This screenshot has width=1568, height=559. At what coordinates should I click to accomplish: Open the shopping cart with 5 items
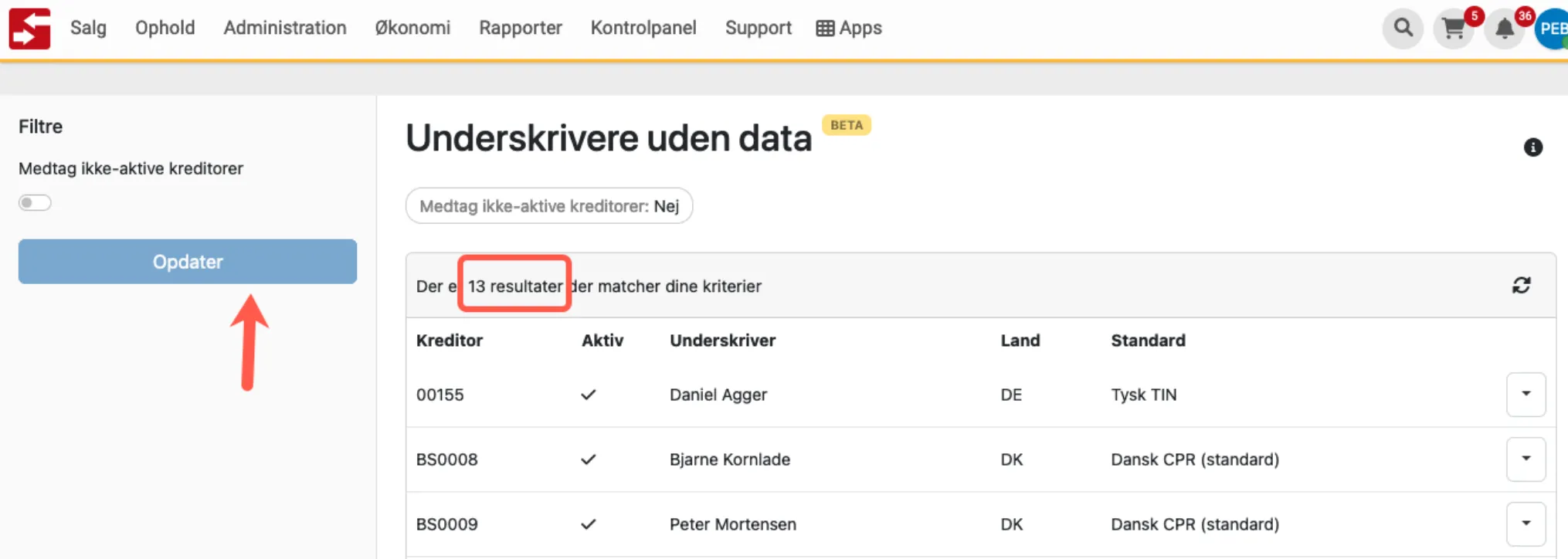(x=1454, y=29)
